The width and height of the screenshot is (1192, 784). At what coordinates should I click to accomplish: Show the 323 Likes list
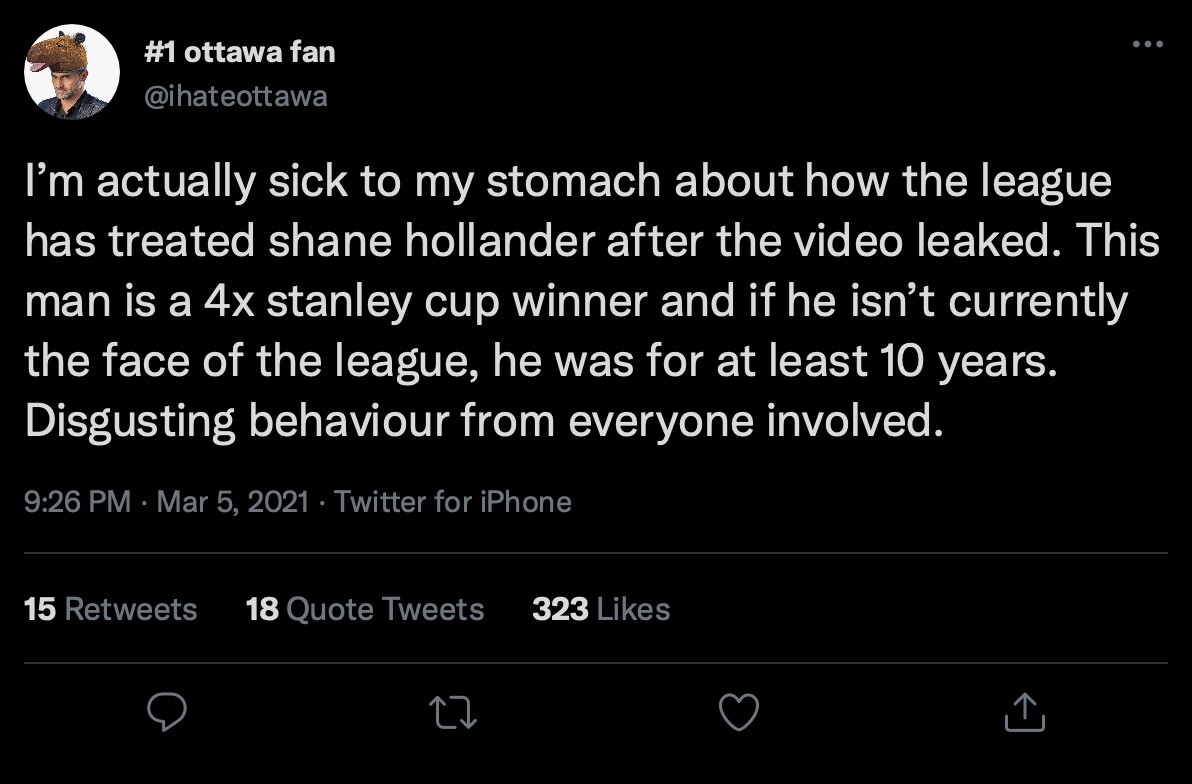[601, 609]
